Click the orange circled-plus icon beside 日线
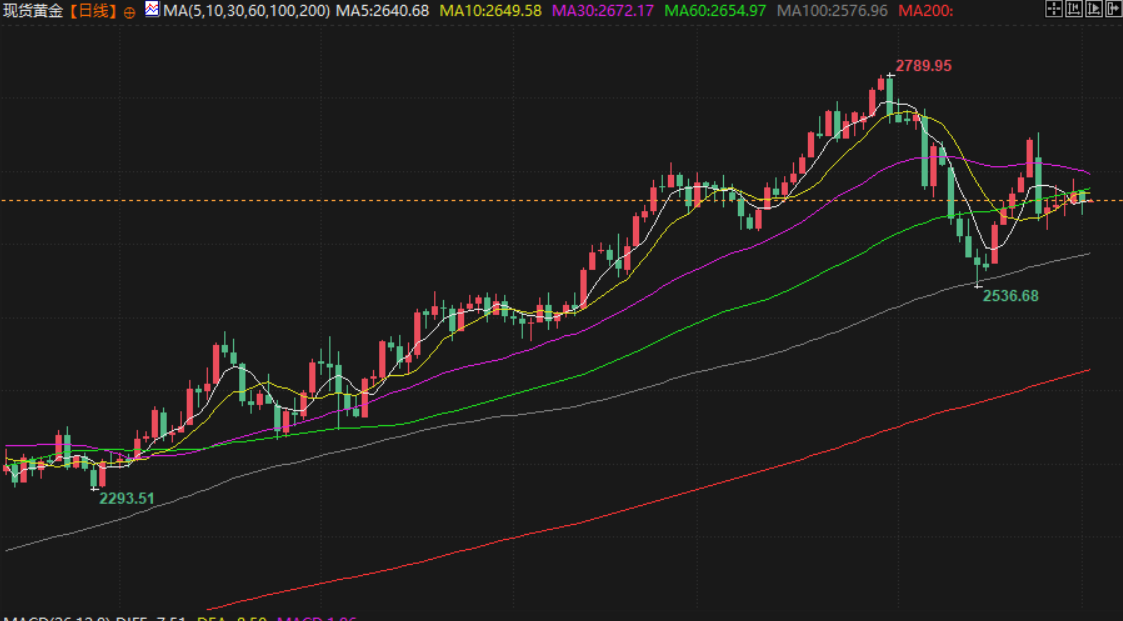Viewport: 1123px width, 621px height. pos(130,12)
